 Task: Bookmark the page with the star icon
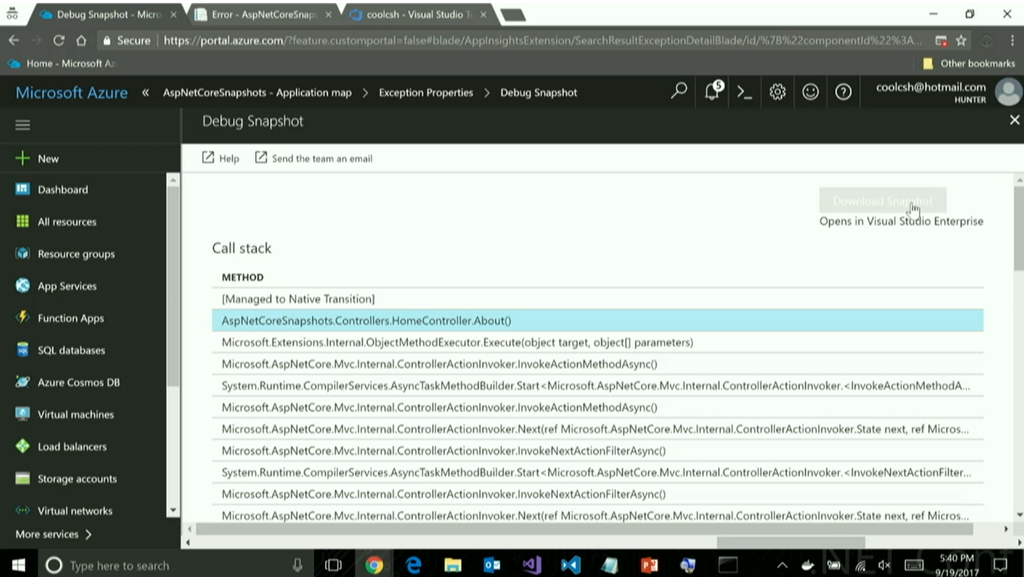click(x=961, y=40)
